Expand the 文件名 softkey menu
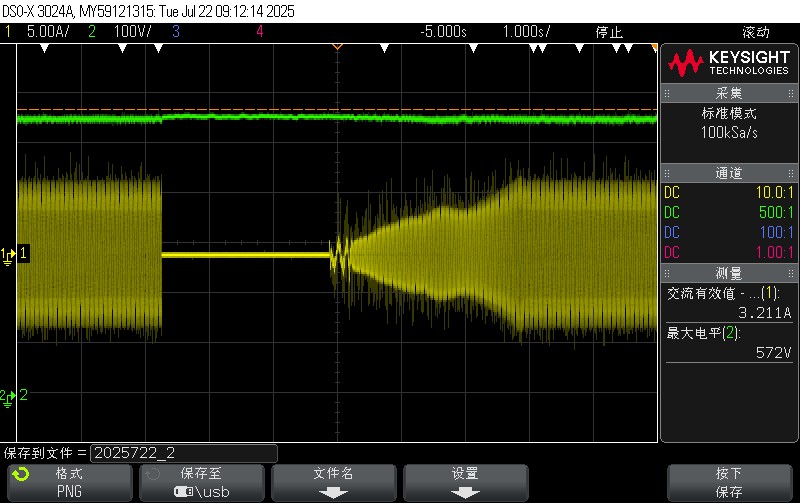Screen dimensions: 800x503 pyautogui.click(x=333, y=482)
